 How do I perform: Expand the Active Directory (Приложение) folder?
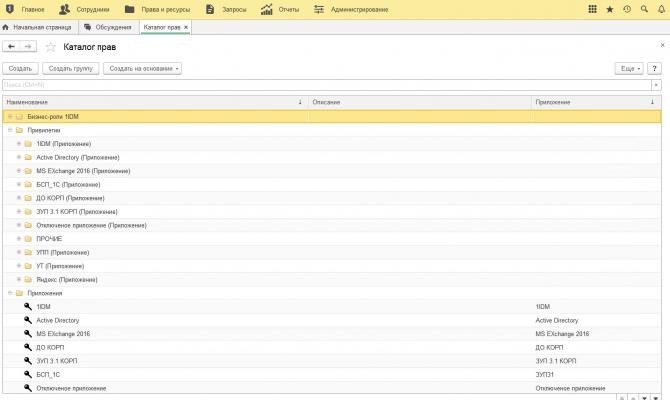coord(19,157)
